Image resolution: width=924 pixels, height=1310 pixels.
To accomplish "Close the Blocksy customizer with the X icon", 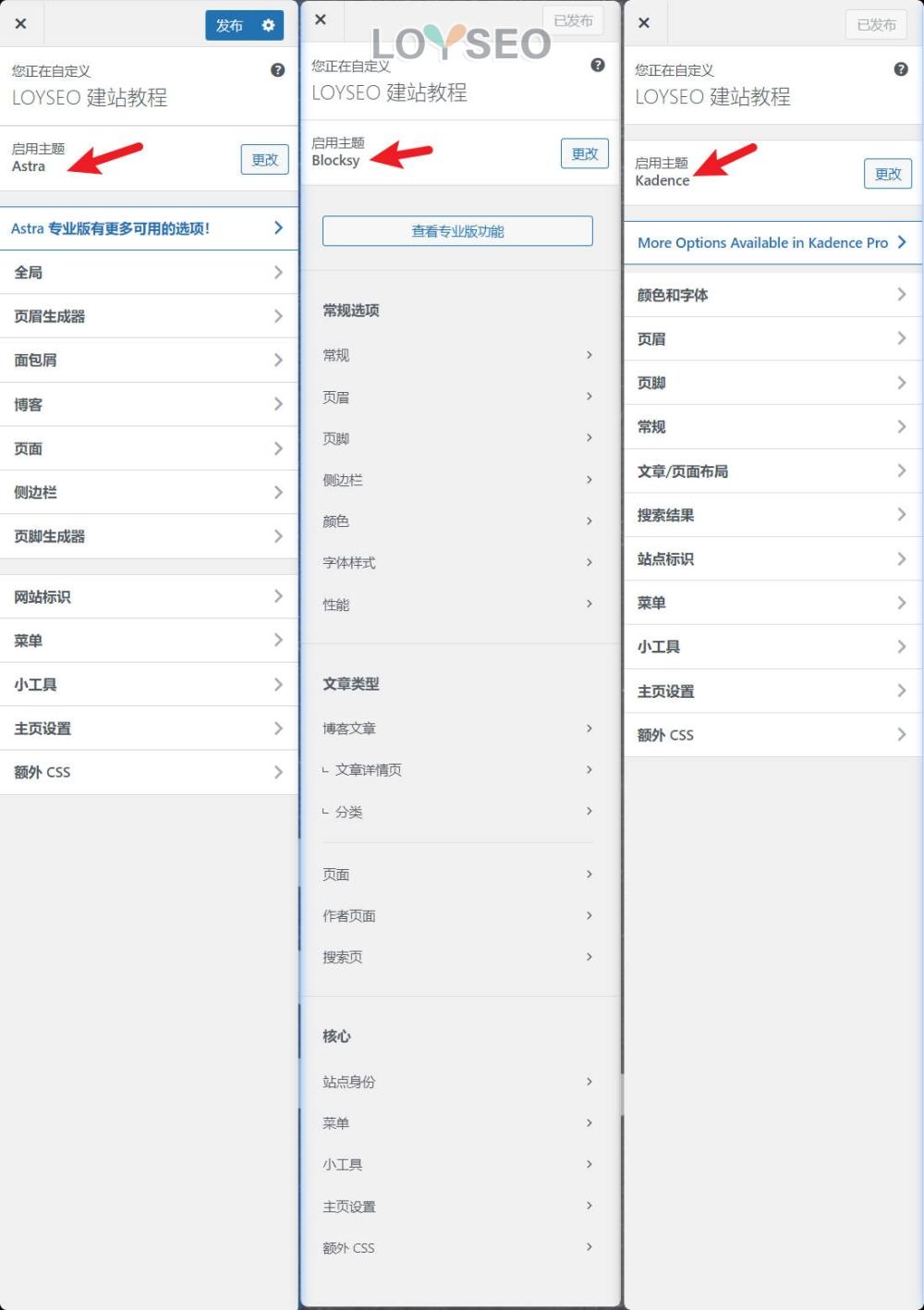I will pyautogui.click(x=321, y=19).
